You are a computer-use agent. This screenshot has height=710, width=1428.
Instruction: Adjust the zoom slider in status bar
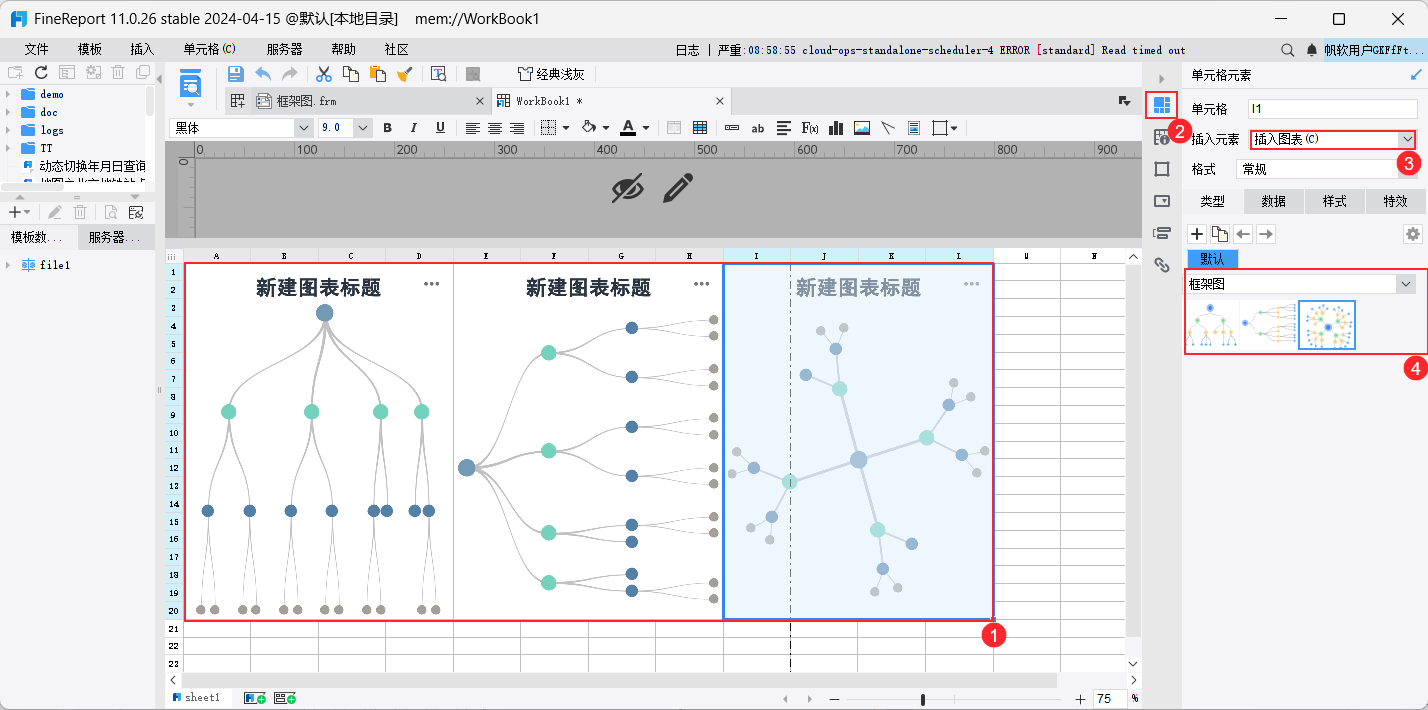coord(922,700)
